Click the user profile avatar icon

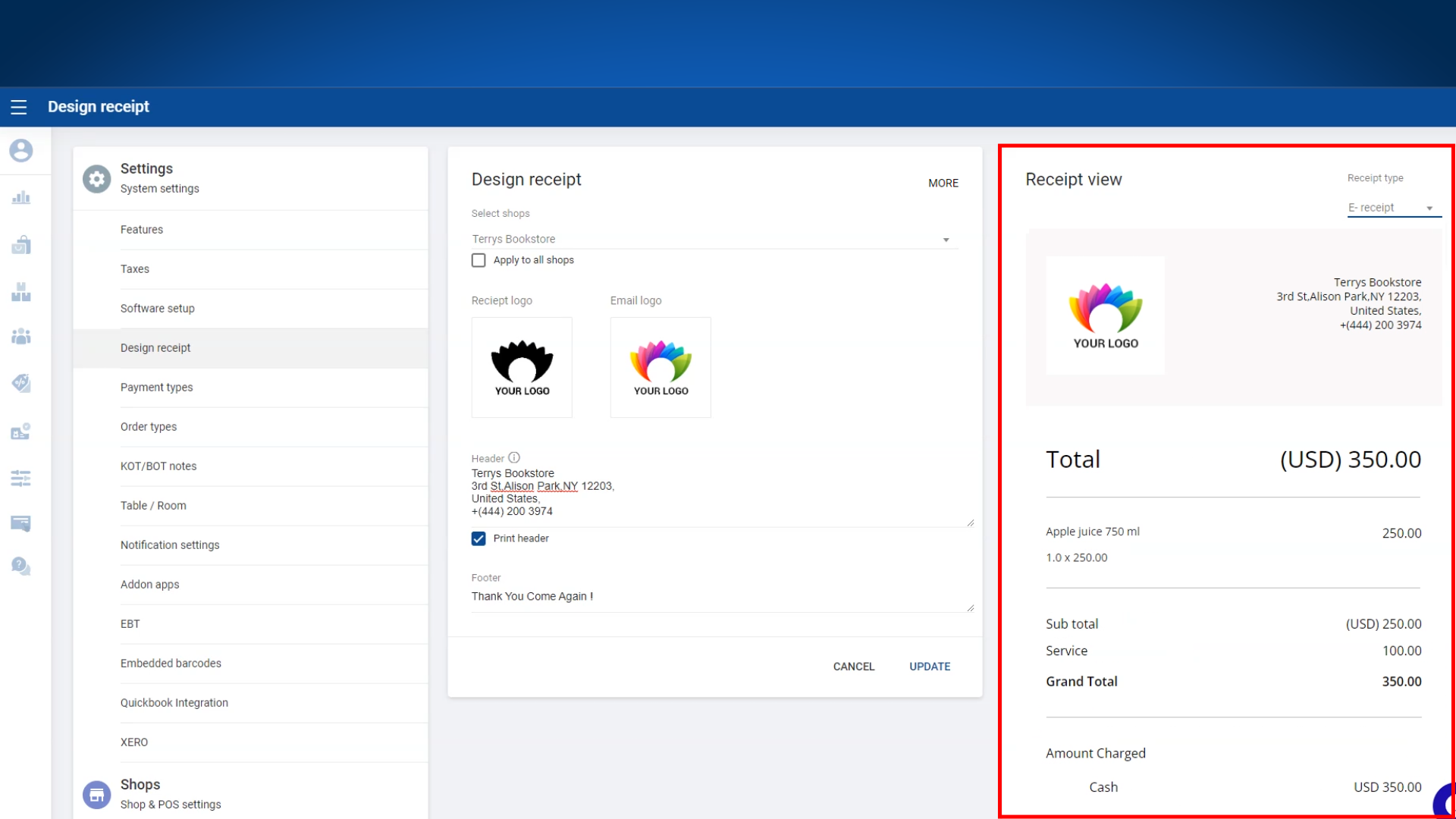pos(21,150)
